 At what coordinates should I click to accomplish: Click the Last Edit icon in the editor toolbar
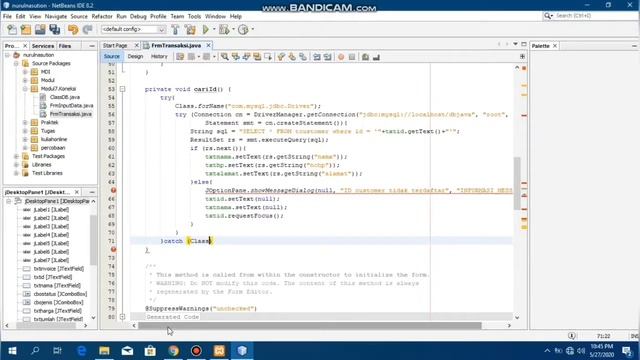(180, 57)
